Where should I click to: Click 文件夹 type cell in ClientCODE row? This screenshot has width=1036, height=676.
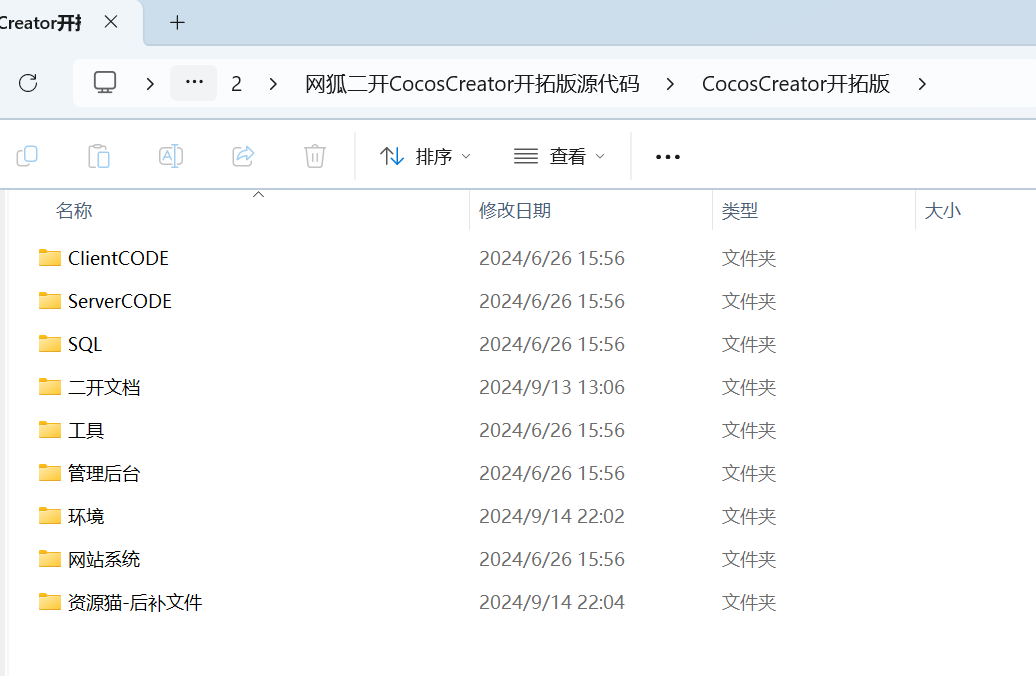(x=749, y=258)
